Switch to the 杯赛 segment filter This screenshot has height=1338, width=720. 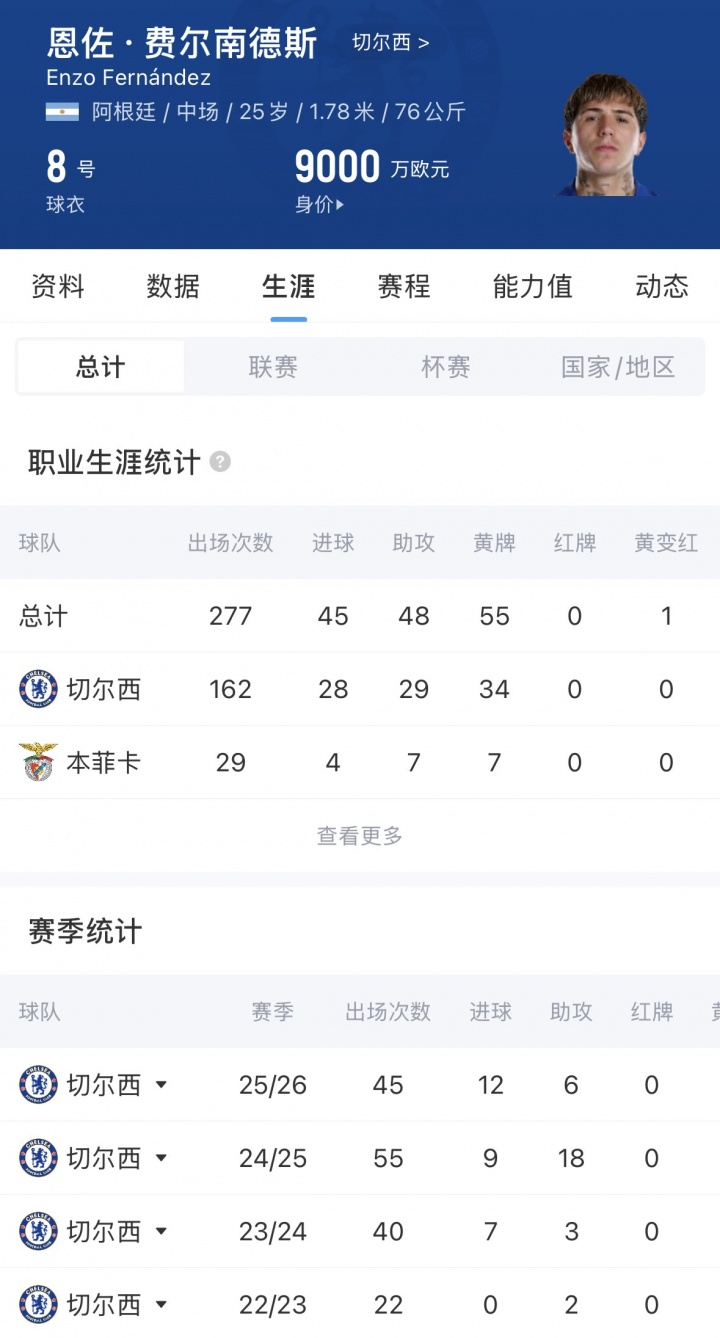(x=446, y=367)
